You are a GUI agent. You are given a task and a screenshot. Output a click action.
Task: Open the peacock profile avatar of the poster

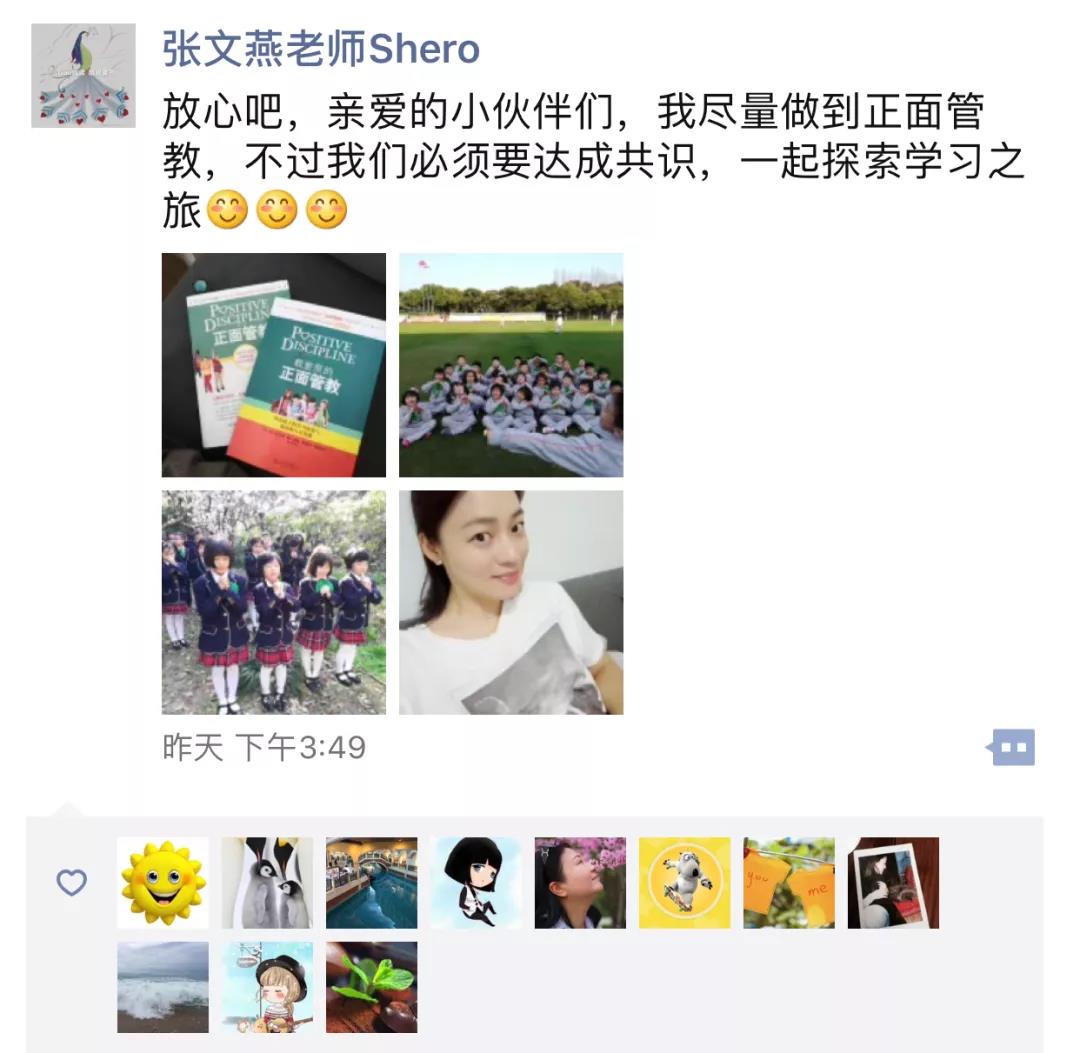(x=83, y=76)
